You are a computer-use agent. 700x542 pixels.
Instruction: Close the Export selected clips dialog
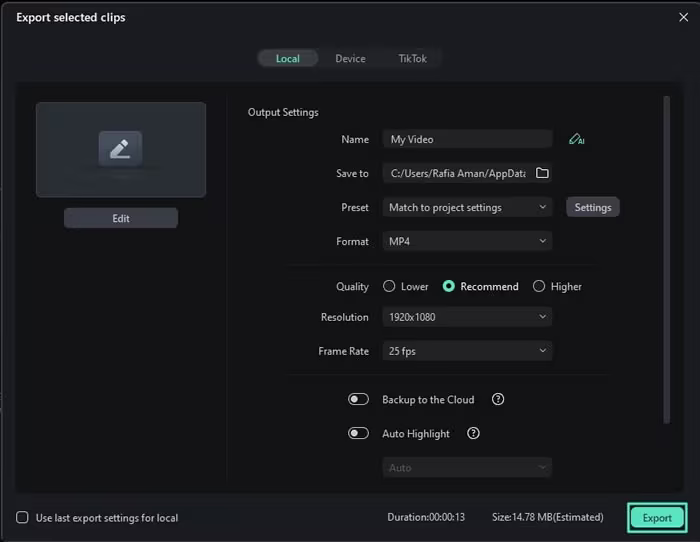684,17
